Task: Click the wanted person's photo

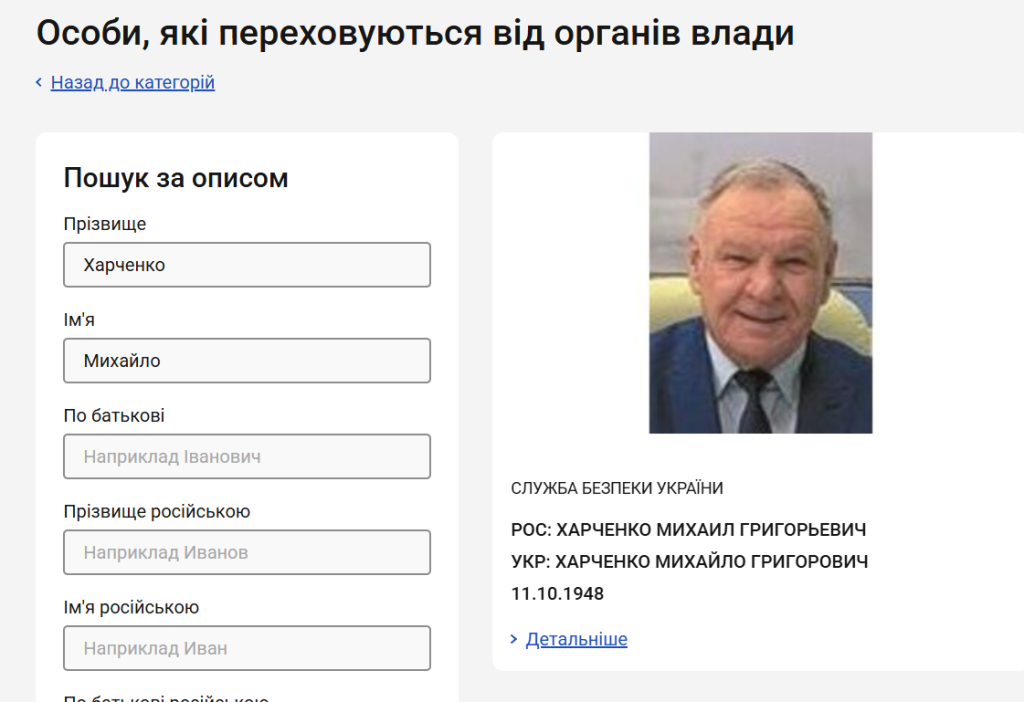Action: (760, 283)
